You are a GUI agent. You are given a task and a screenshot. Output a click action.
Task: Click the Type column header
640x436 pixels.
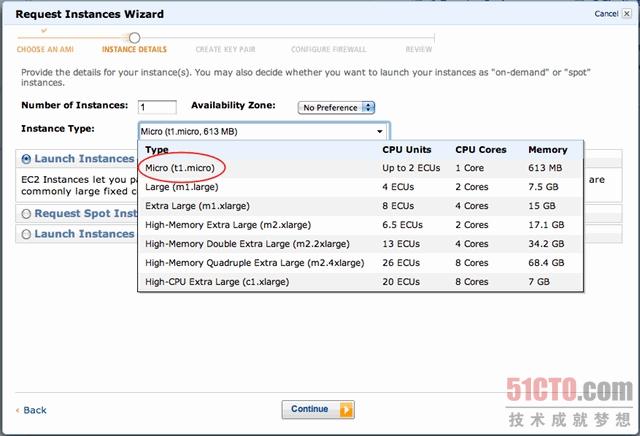coord(157,149)
